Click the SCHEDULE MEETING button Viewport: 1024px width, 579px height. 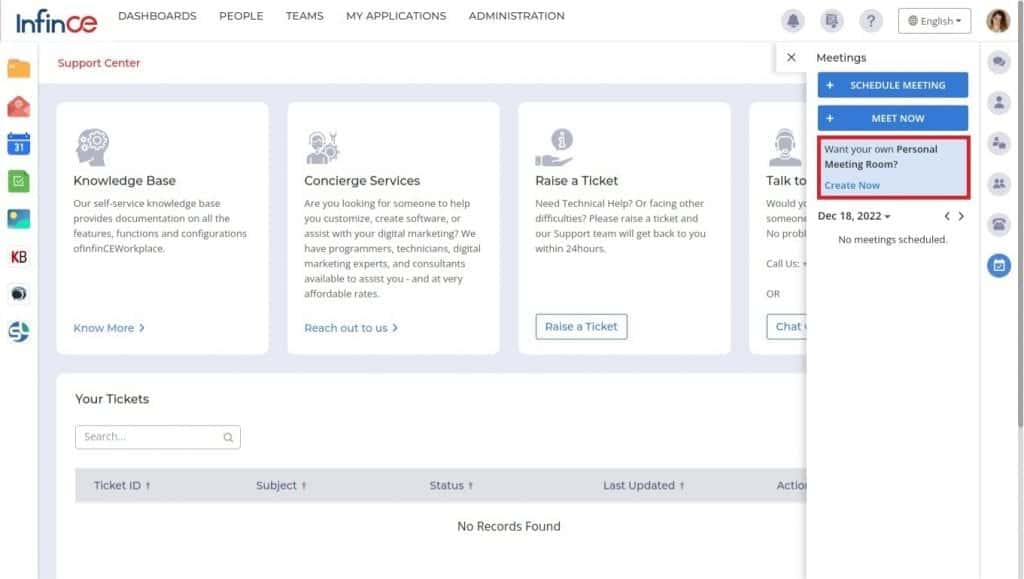pos(893,85)
